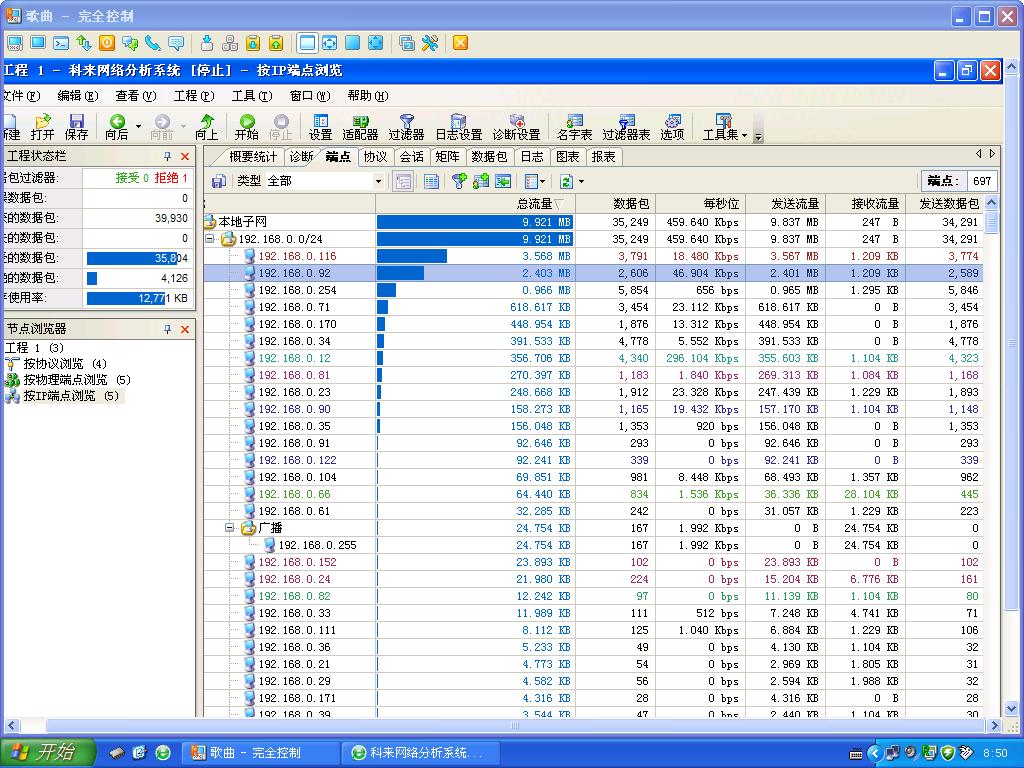Viewport: 1024px width, 768px height.
Task: Click the 诊断设置 (Diagnosis settings) icon
Action: 516,126
